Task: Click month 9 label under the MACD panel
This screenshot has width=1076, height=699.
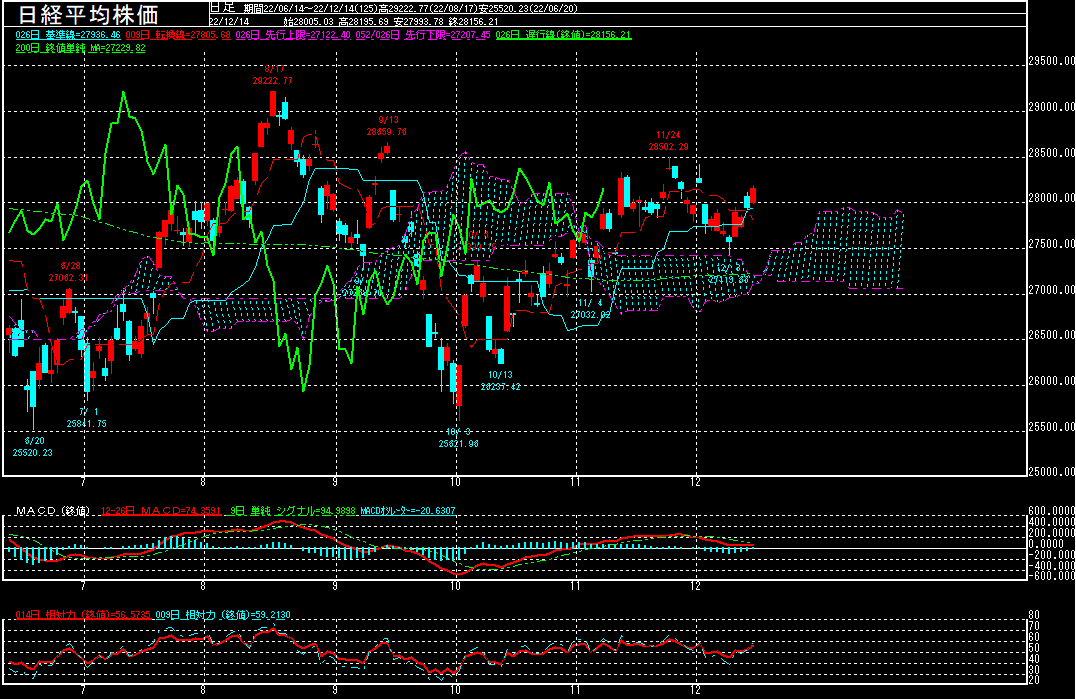Action: [335, 587]
